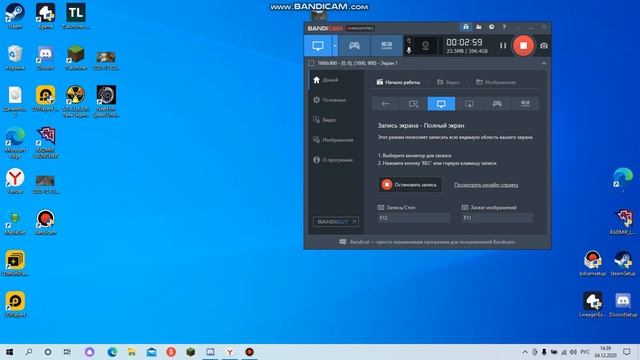Click the Запись/Стоп hotkey field showing F12
640x360 pixels.
click(413, 218)
